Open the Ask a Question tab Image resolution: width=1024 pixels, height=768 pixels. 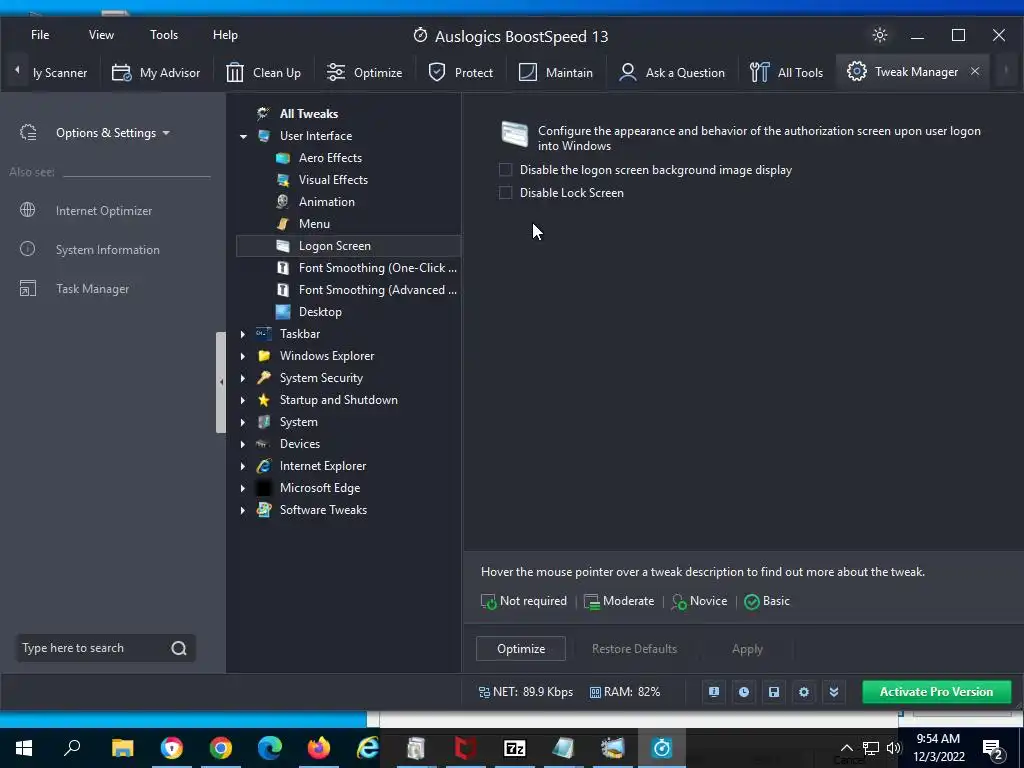pos(671,72)
